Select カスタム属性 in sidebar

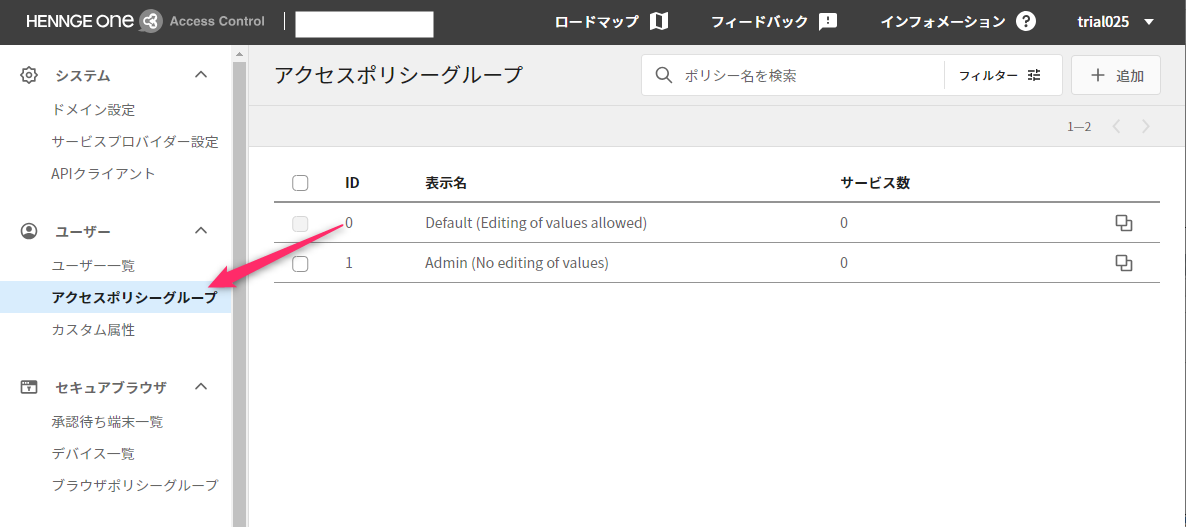click(93, 329)
